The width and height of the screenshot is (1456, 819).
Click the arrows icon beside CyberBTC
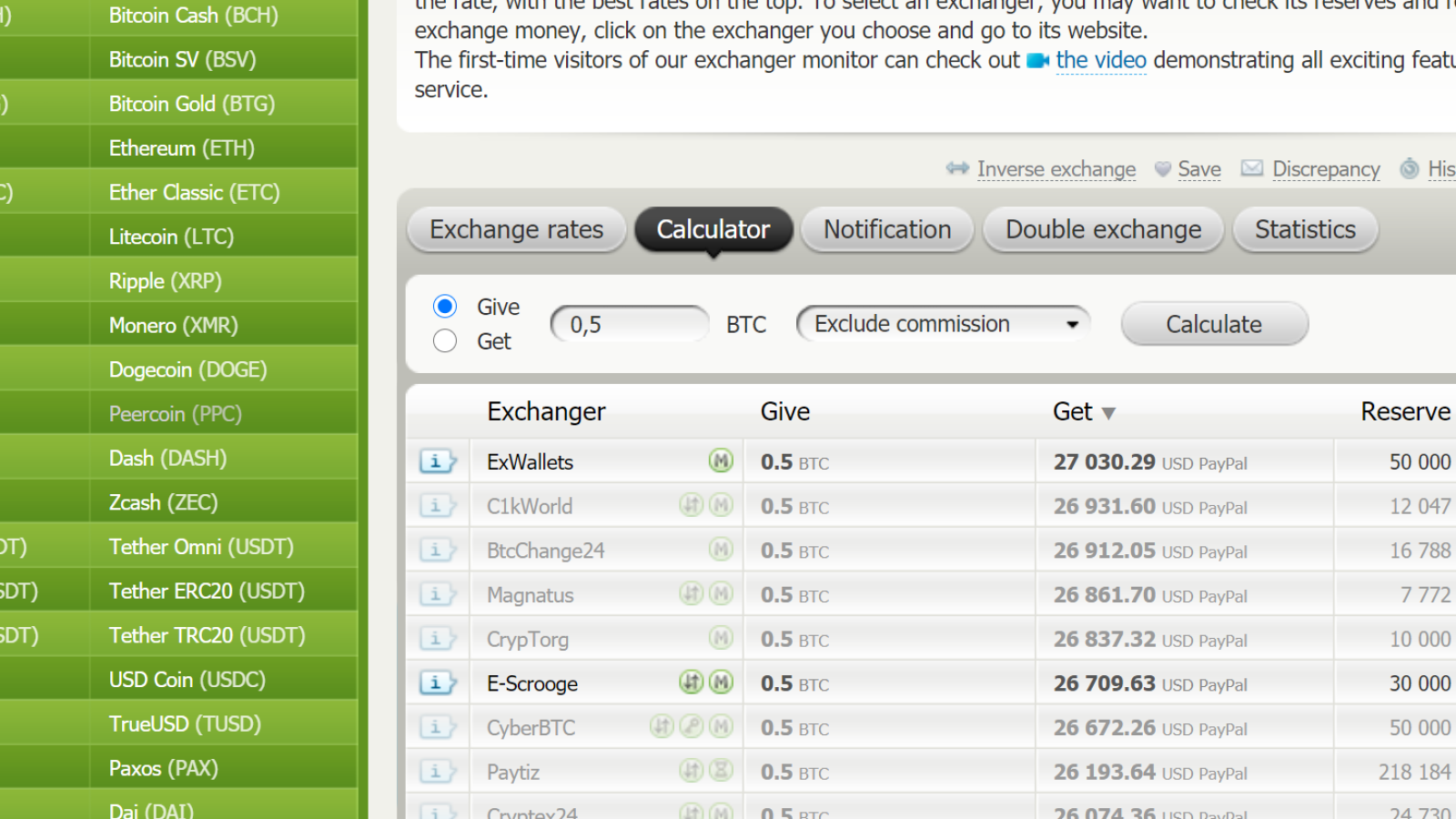click(662, 726)
